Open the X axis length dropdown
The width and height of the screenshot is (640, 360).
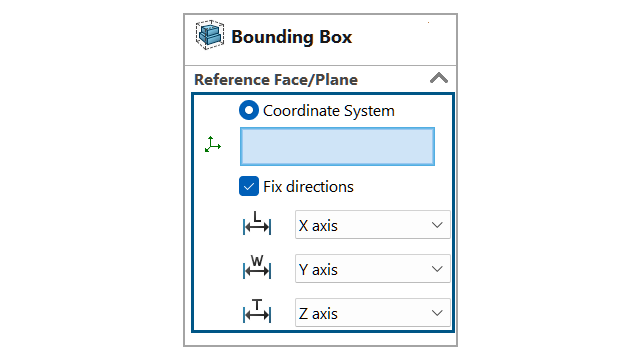point(373,225)
